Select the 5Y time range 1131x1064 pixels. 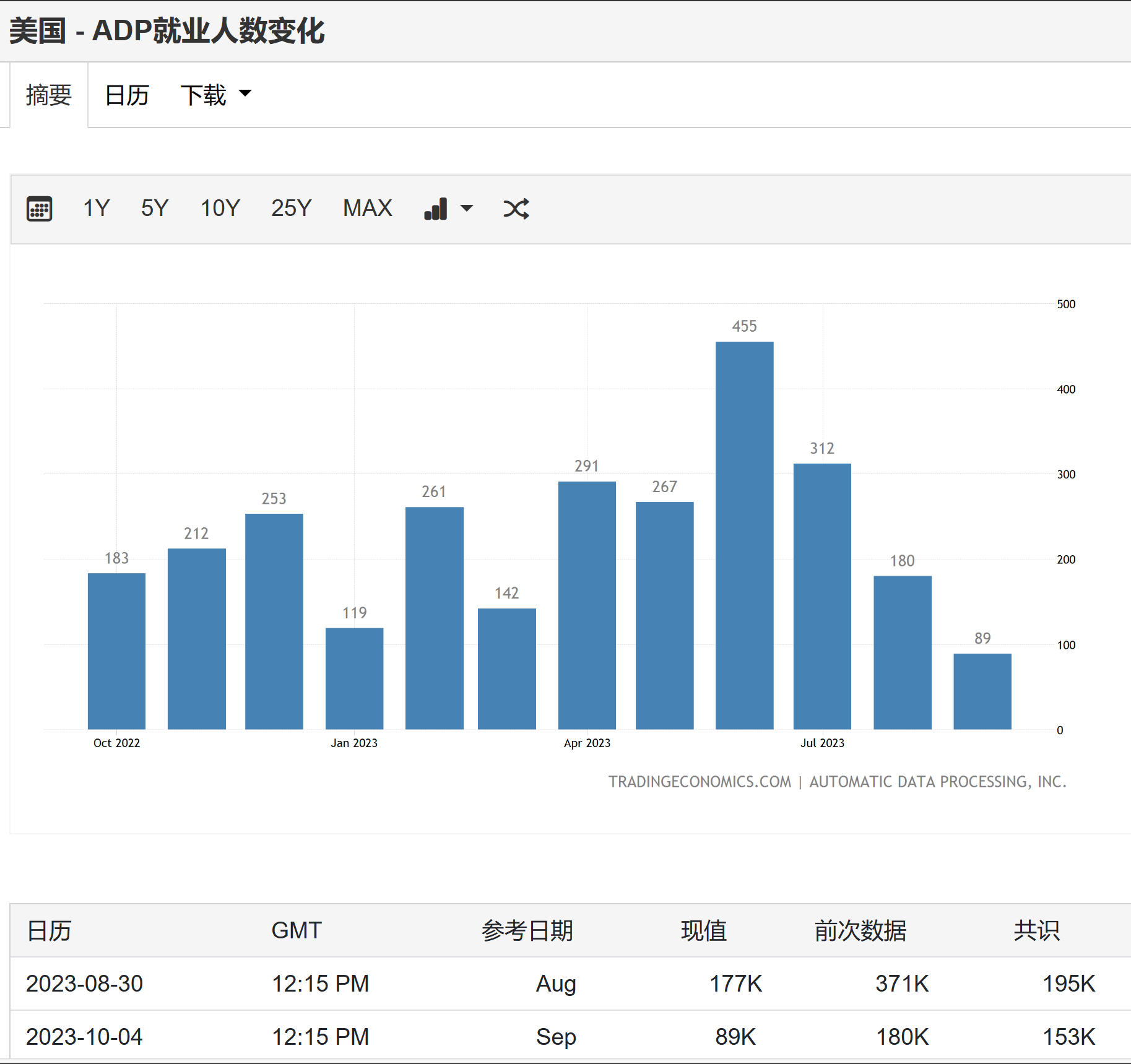pyautogui.click(x=154, y=209)
